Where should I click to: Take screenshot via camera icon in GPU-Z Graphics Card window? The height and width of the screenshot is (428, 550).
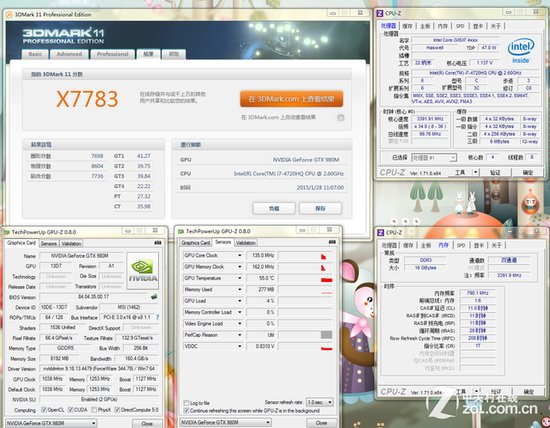pyautogui.click(x=158, y=243)
